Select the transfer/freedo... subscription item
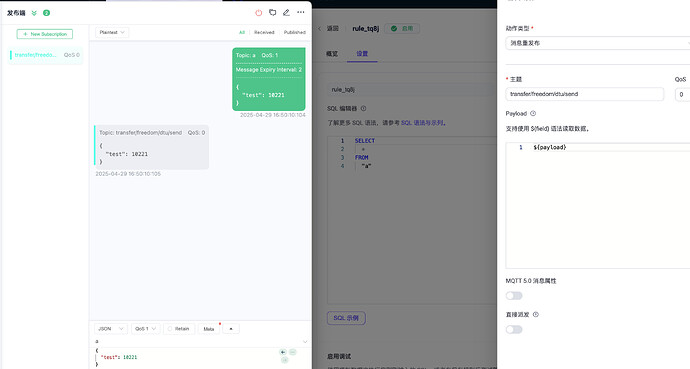 46,55
